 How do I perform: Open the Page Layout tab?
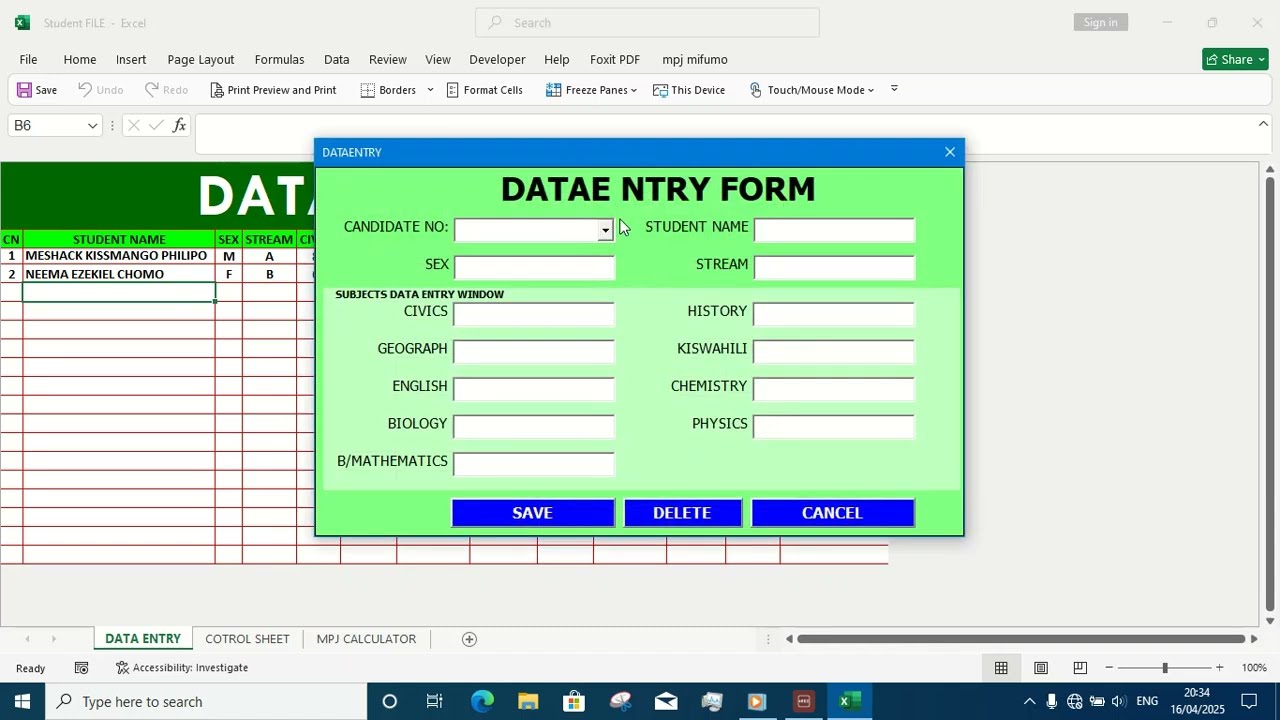point(201,59)
